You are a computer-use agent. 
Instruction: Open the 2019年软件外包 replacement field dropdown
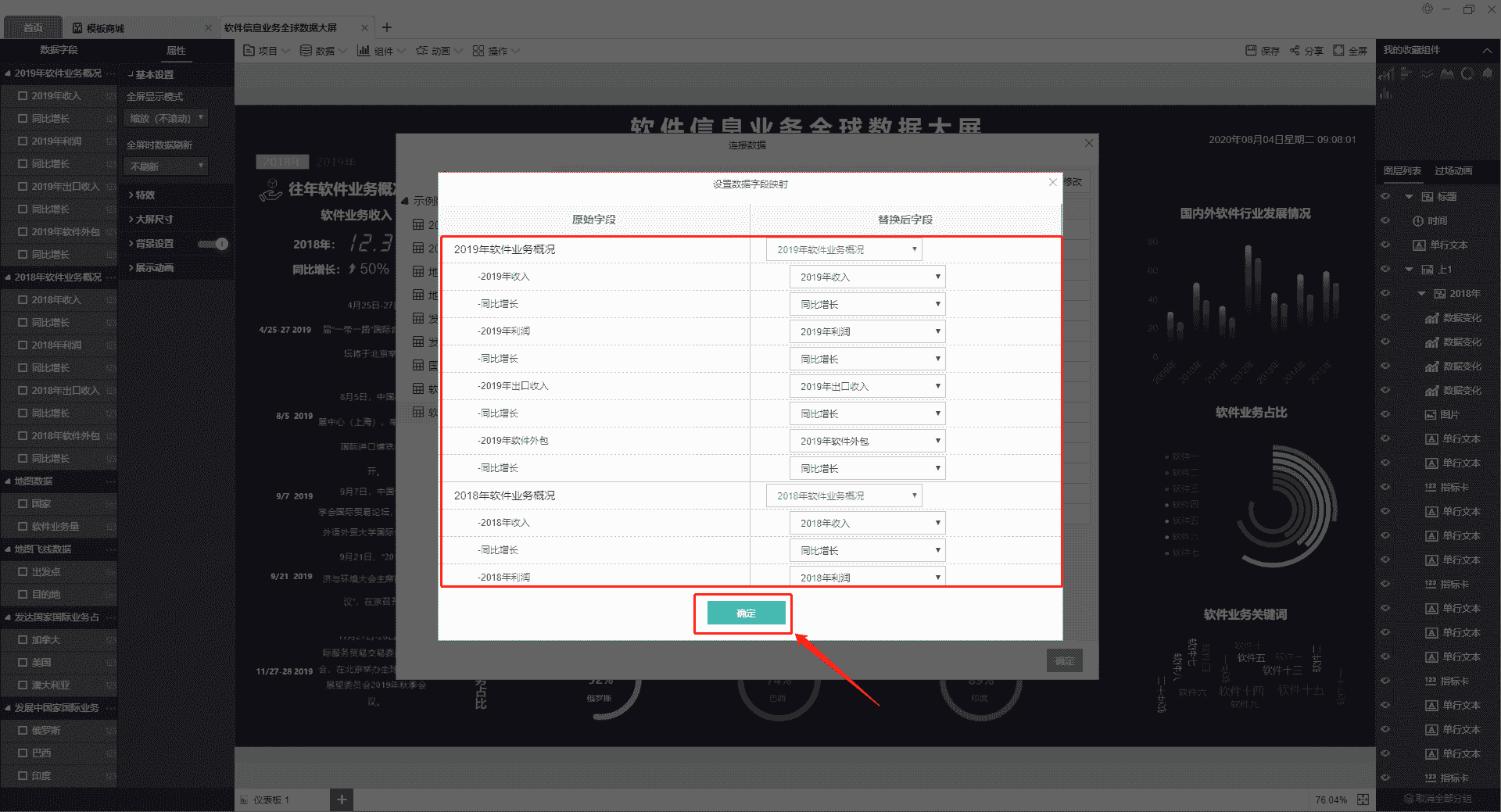click(868, 442)
